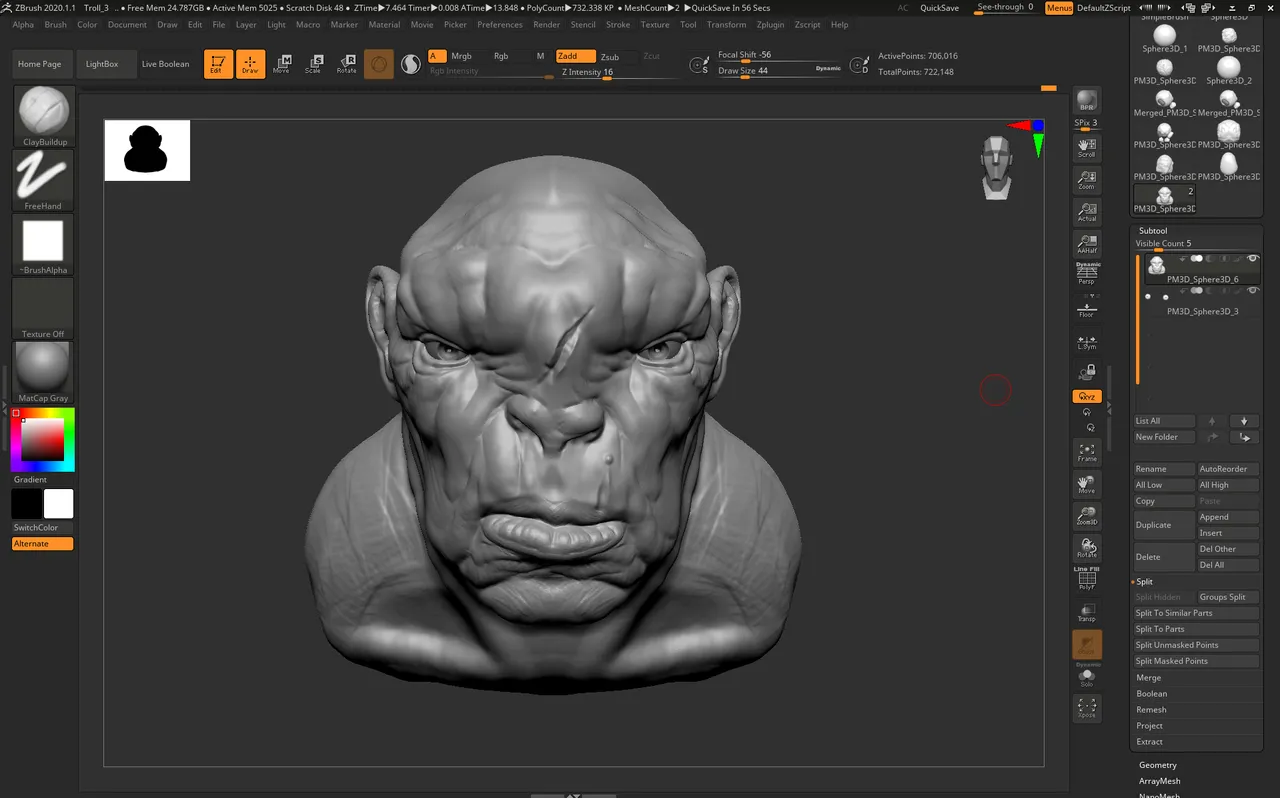Toggle the Alternate color button
The height and width of the screenshot is (798, 1280).
(x=43, y=544)
